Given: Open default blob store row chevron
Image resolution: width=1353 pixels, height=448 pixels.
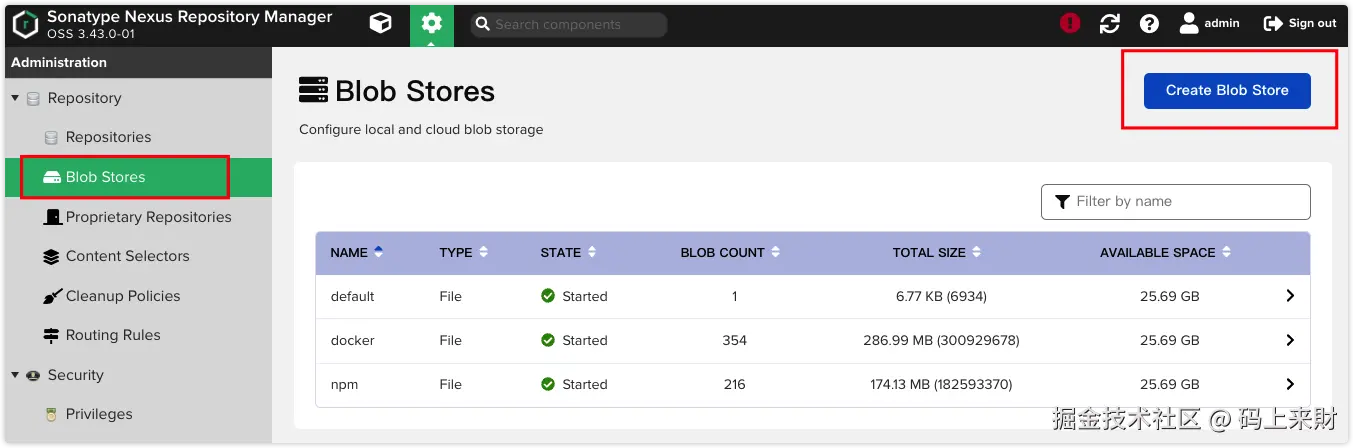Looking at the screenshot, I should [1290, 296].
